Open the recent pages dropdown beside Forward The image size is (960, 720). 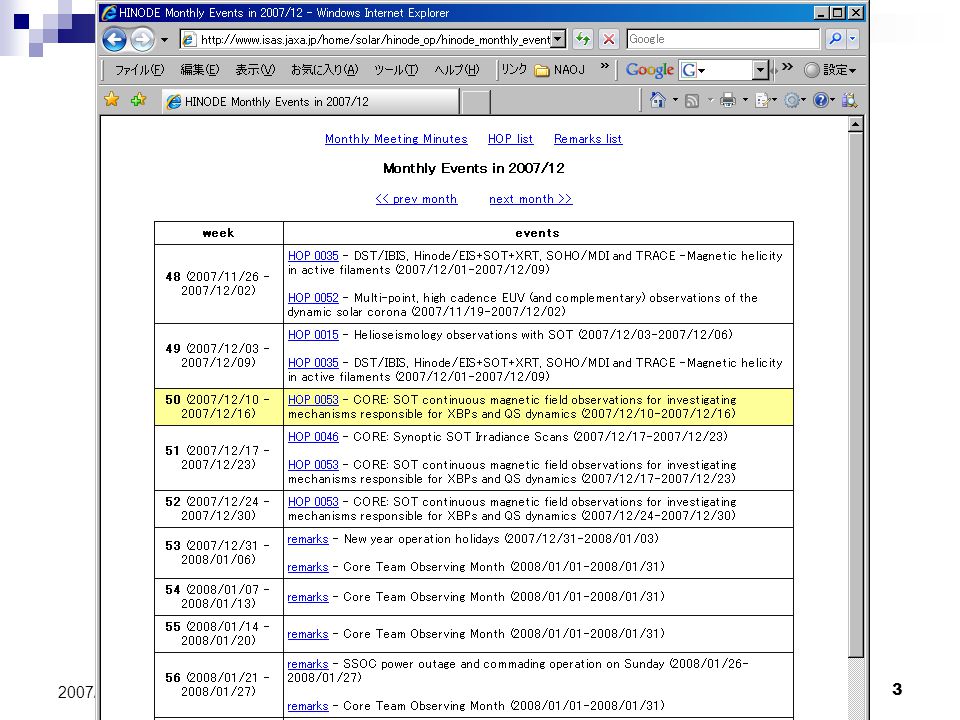click(164, 40)
